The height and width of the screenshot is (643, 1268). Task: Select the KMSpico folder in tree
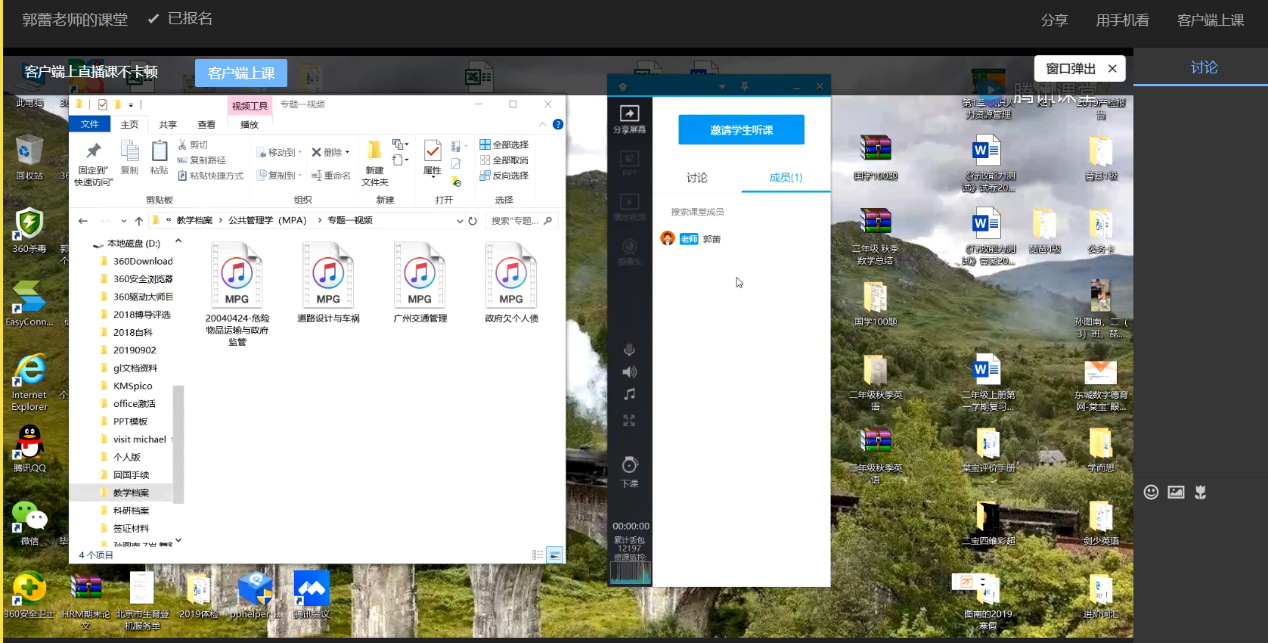click(125, 385)
